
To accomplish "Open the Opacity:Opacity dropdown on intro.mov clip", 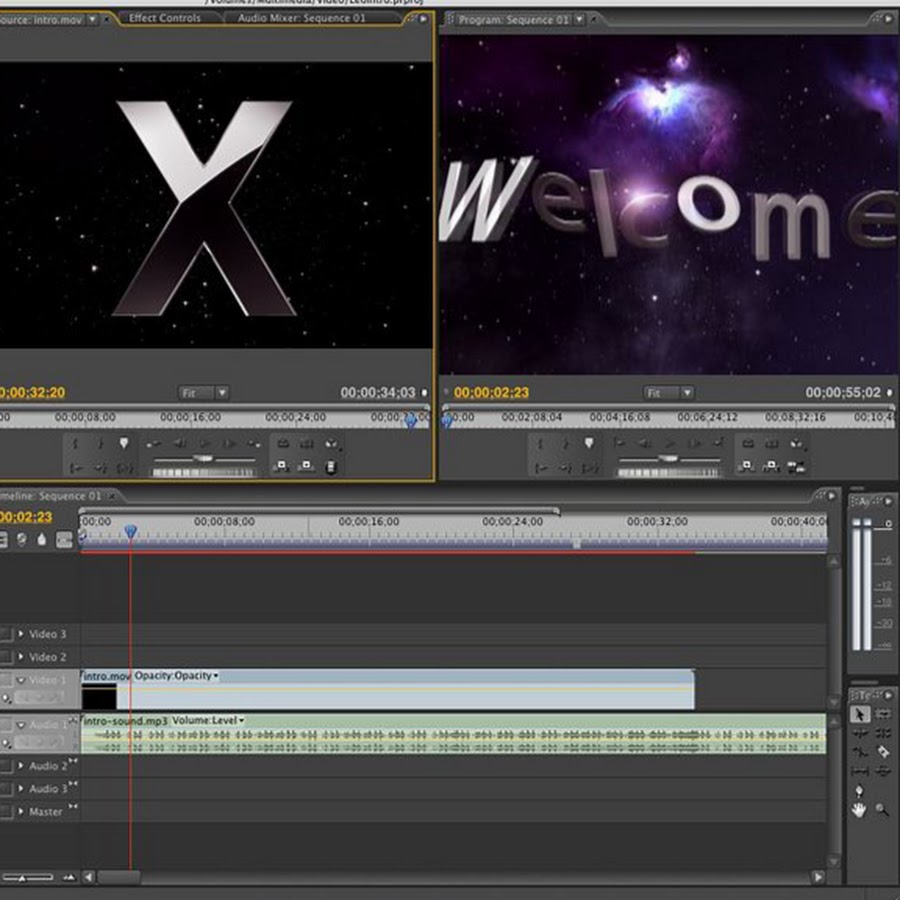I will (x=216, y=676).
